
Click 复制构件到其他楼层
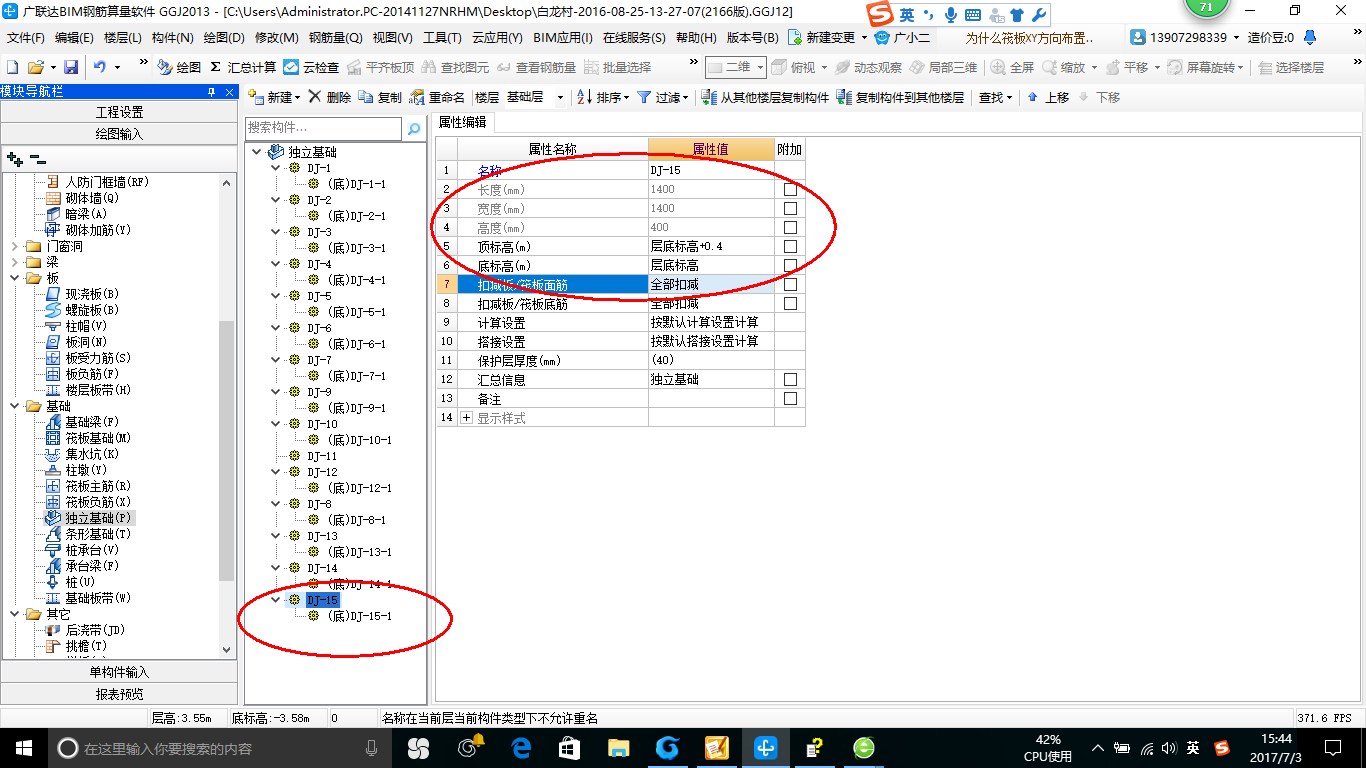click(901, 97)
